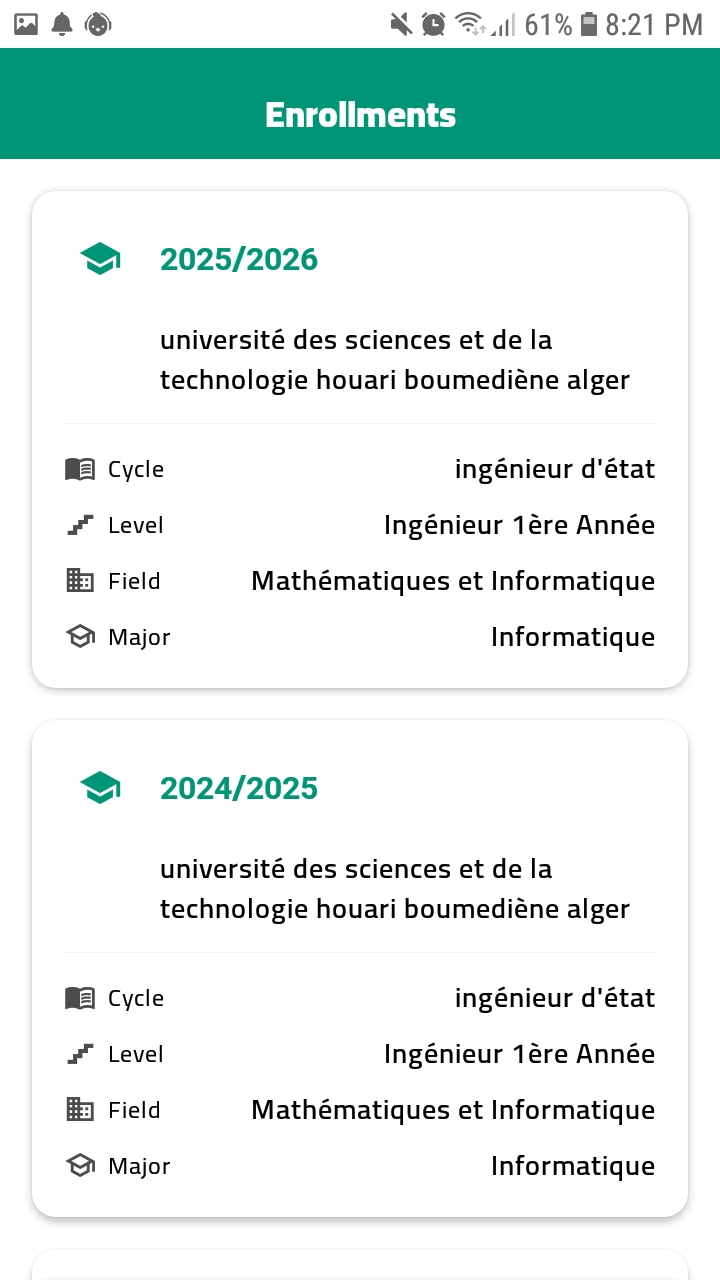Select the university name in the 2024/2025 card
Screen dimensions: 720x1280
(x=395, y=889)
